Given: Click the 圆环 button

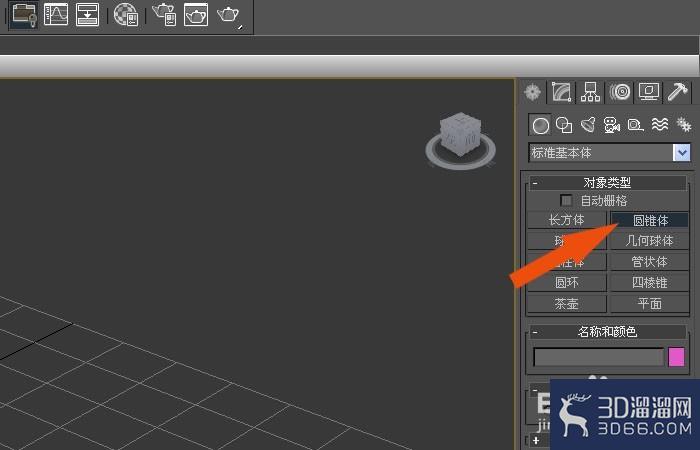Looking at the screenshot, I should tap(567, 283).
